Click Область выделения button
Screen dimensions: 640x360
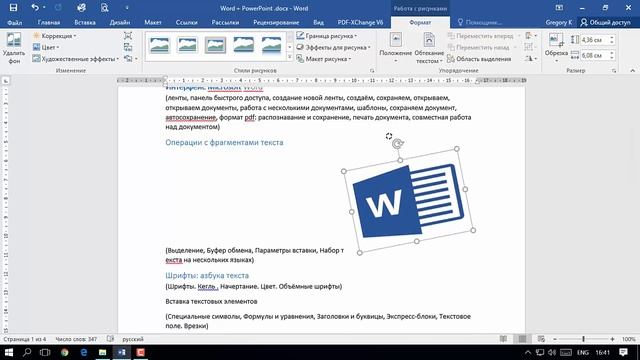(x=479, y=59)
